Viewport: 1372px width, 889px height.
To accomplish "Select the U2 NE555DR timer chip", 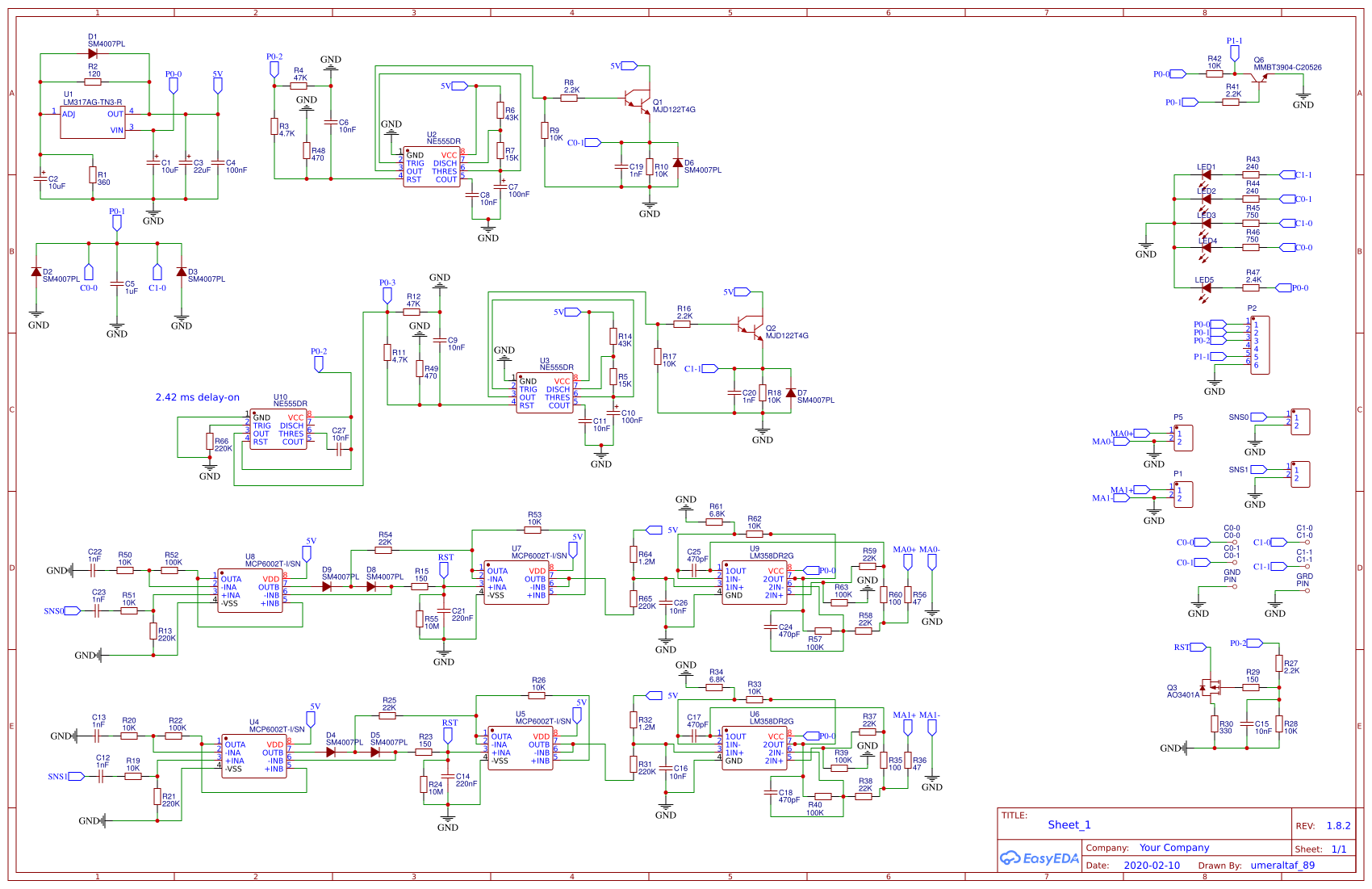I will 432,167.
